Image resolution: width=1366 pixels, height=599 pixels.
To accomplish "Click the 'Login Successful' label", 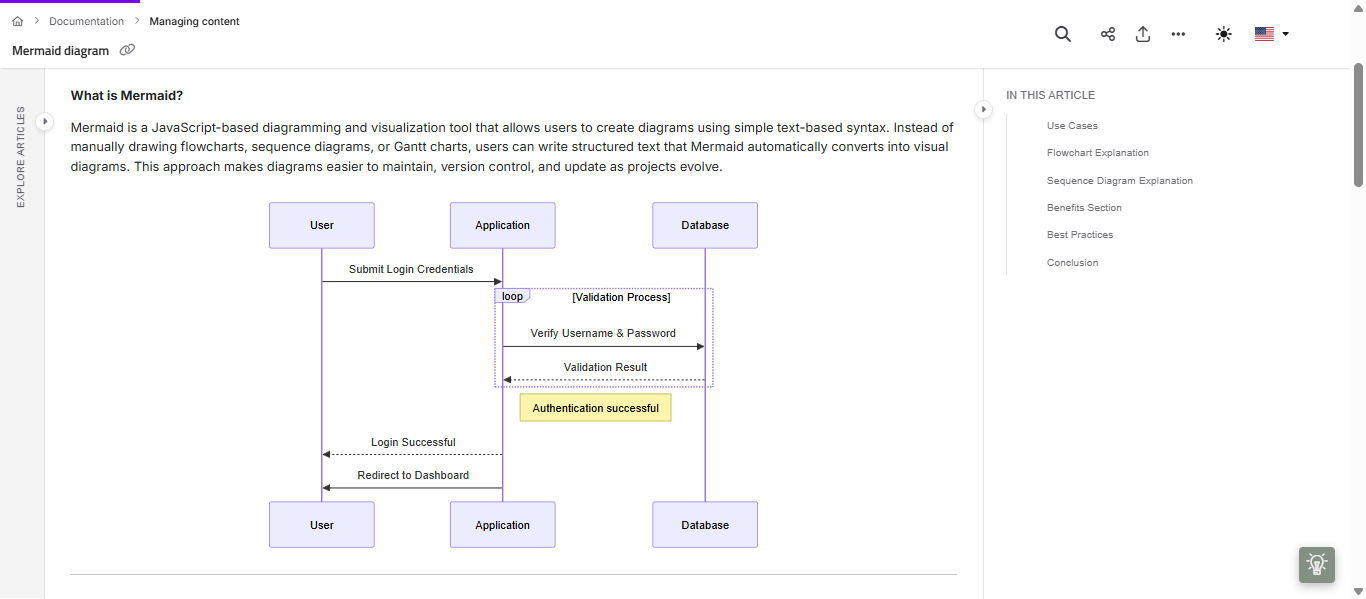I will click(413, 442).
